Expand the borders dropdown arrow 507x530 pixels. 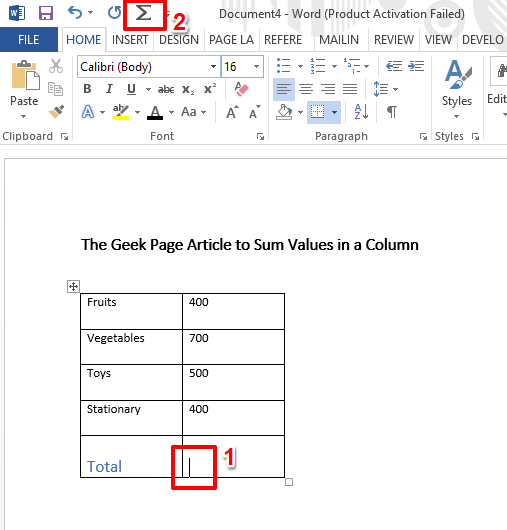click(x=334, y=112)
